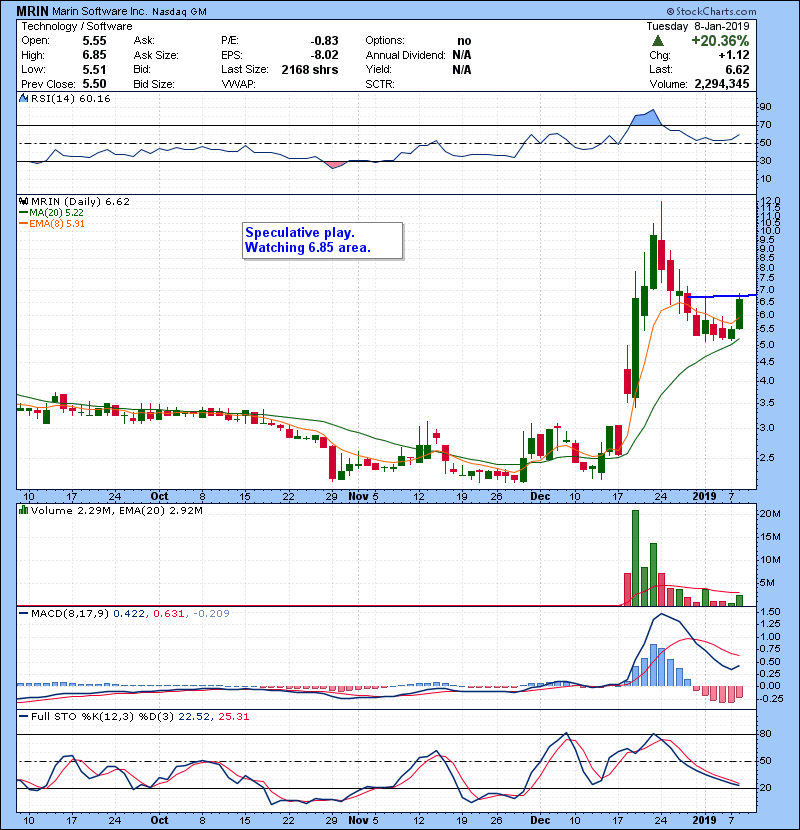Click the RSI indicator icon beside RSI(14)
The image size is (800, 830).
(23, 98)
